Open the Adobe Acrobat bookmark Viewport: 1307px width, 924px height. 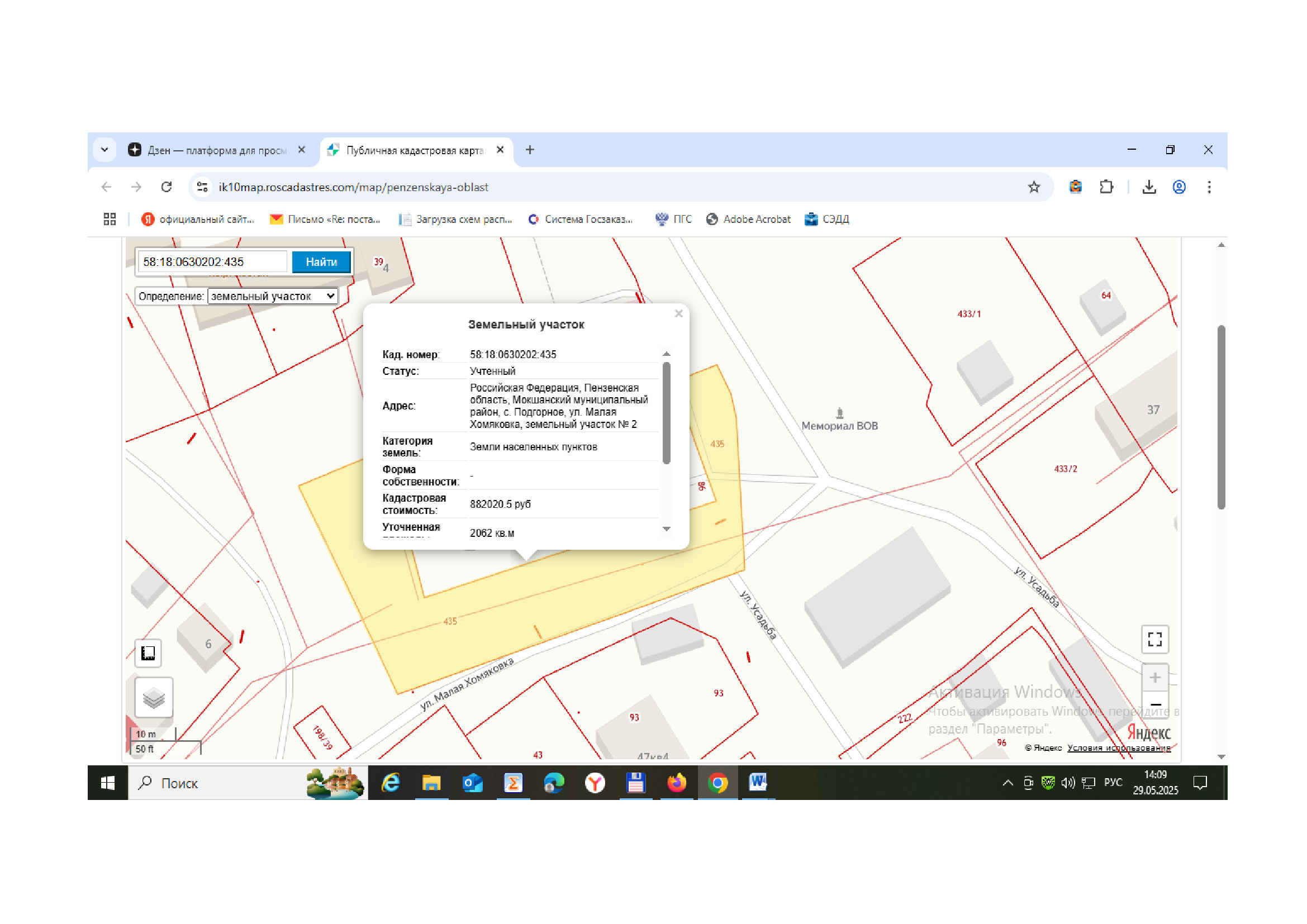tap(748, 219)
